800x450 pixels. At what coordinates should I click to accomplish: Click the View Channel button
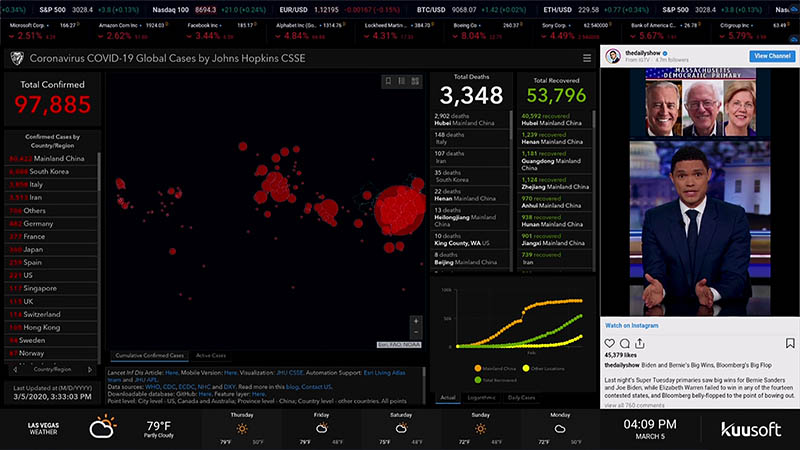click(772, 56)
